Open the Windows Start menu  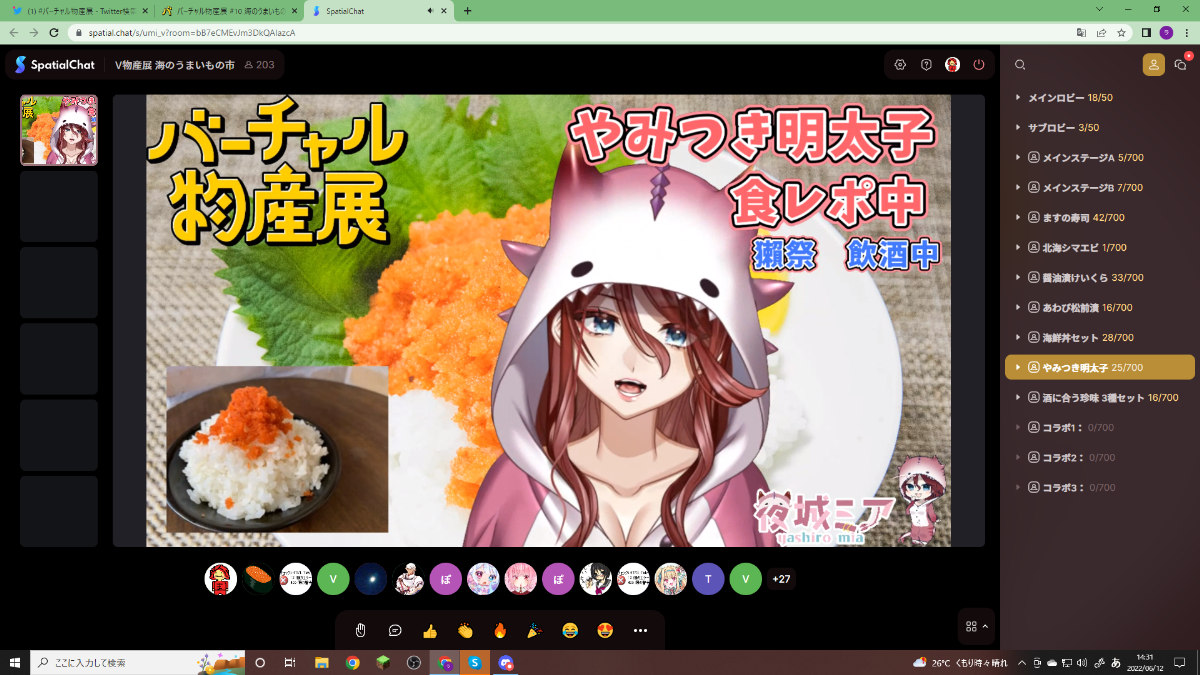tap(15, 662)
